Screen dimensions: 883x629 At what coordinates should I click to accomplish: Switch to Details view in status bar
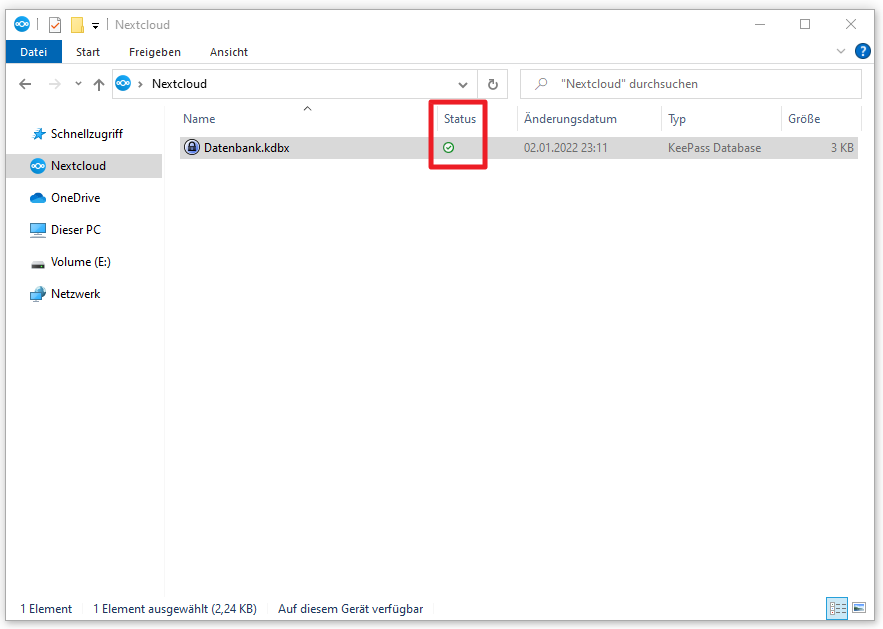[x=837, y=608]
